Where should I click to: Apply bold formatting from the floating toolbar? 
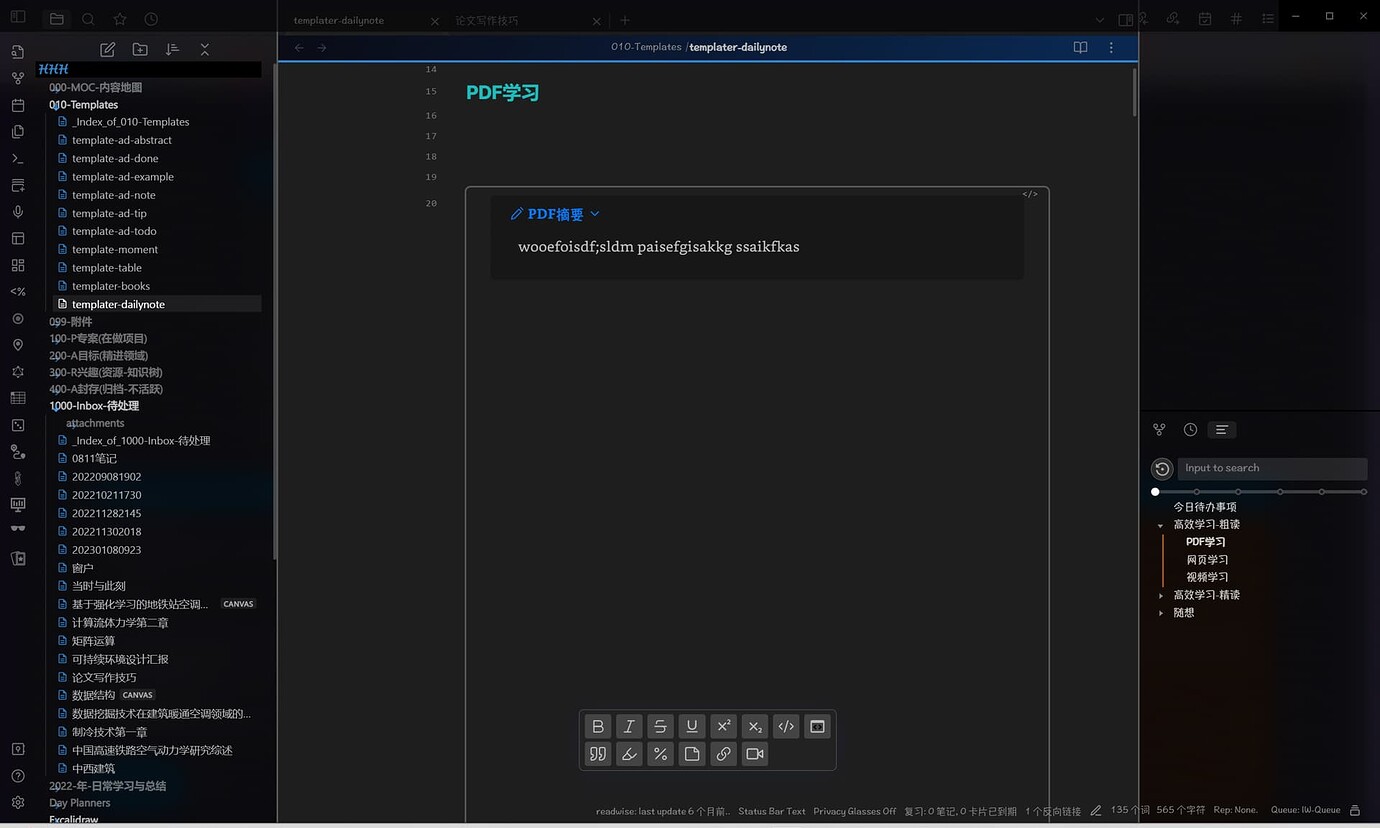click(598, 727)
